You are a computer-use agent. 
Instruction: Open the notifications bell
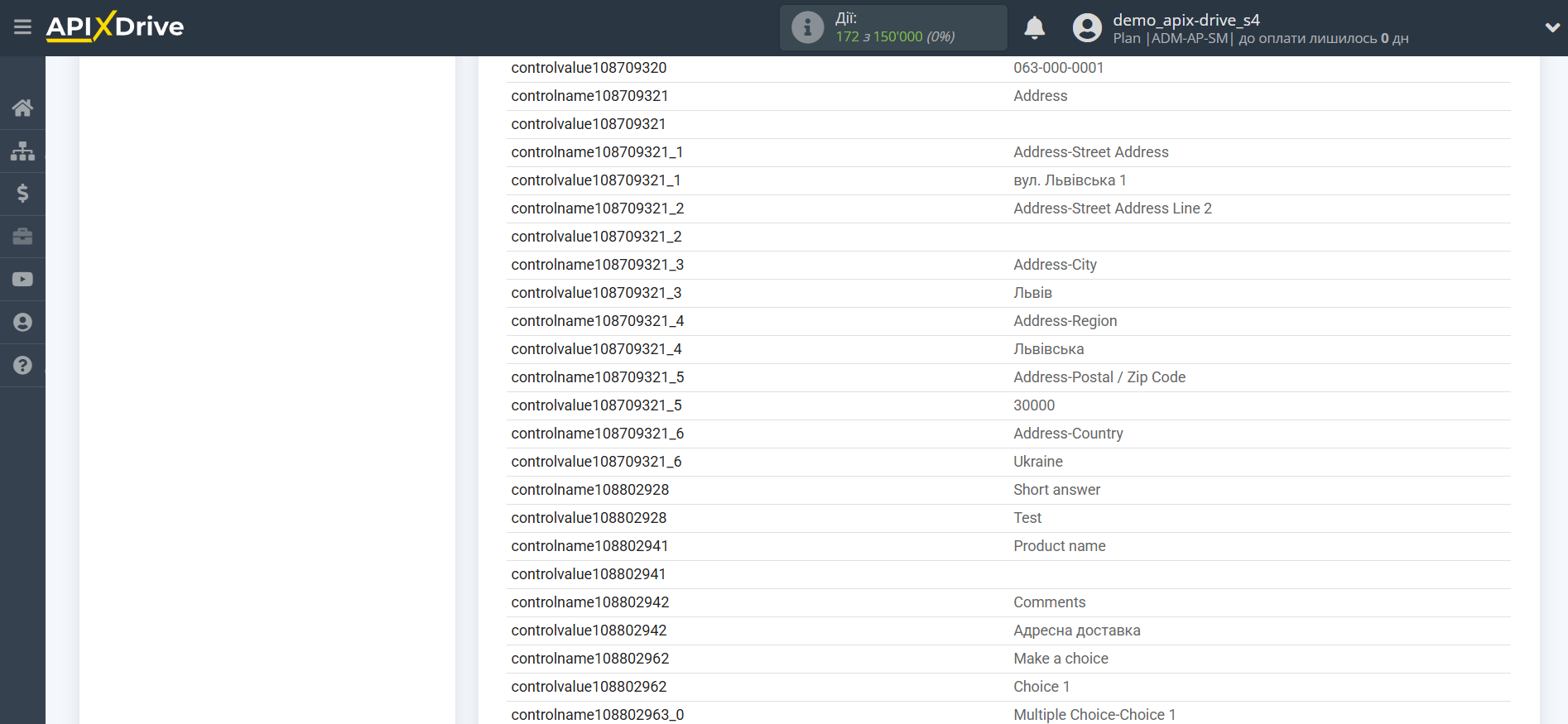(x=1034, y=27)
